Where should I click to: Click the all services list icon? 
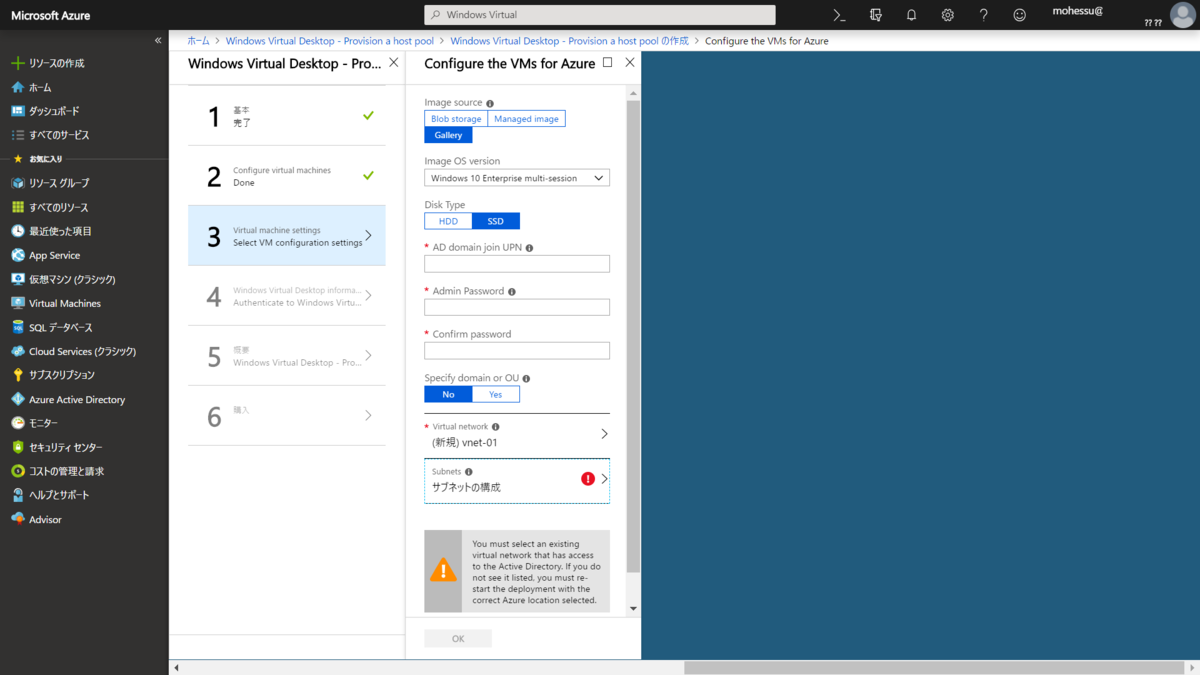[17, 135]
